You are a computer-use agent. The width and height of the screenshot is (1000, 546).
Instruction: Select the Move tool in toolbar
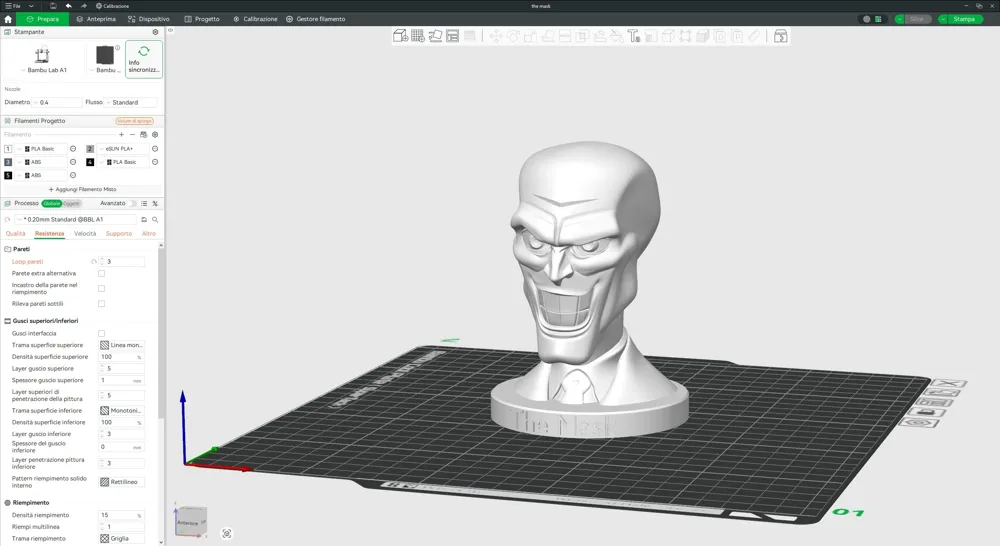(496, 36)
